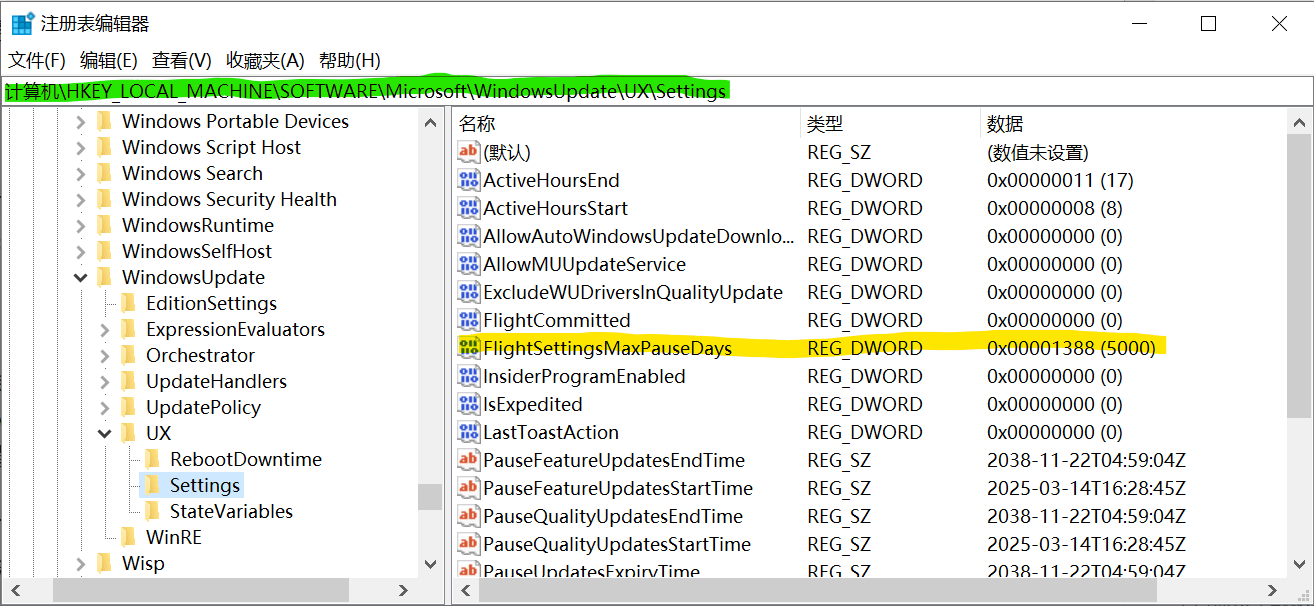This screenshot has height=606, width=1314.
Task: Collapse the UX key in the tree
Action: (105, 433)
